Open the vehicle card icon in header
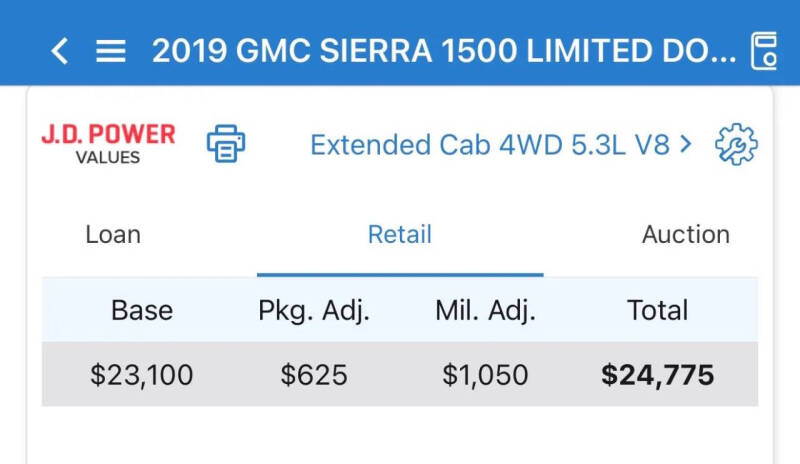Viewport: 800px width, 464px height. (x=764, y=51)
